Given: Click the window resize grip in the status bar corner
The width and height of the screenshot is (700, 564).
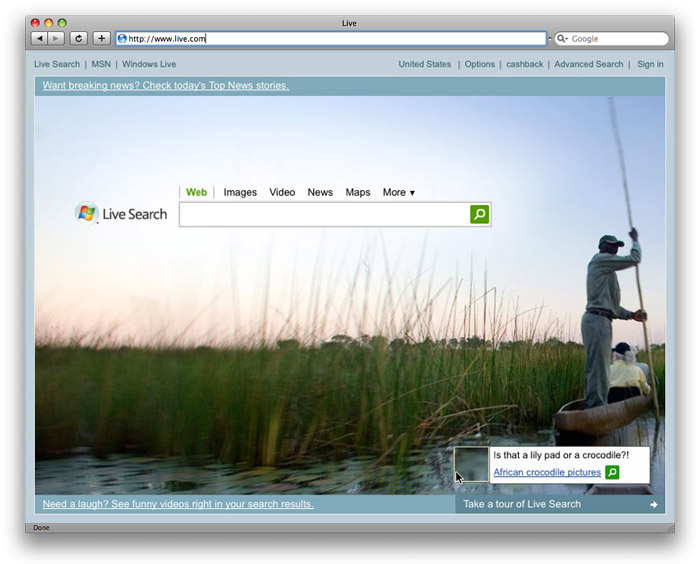Looking at the screenshot, I should tap(670, 528).
